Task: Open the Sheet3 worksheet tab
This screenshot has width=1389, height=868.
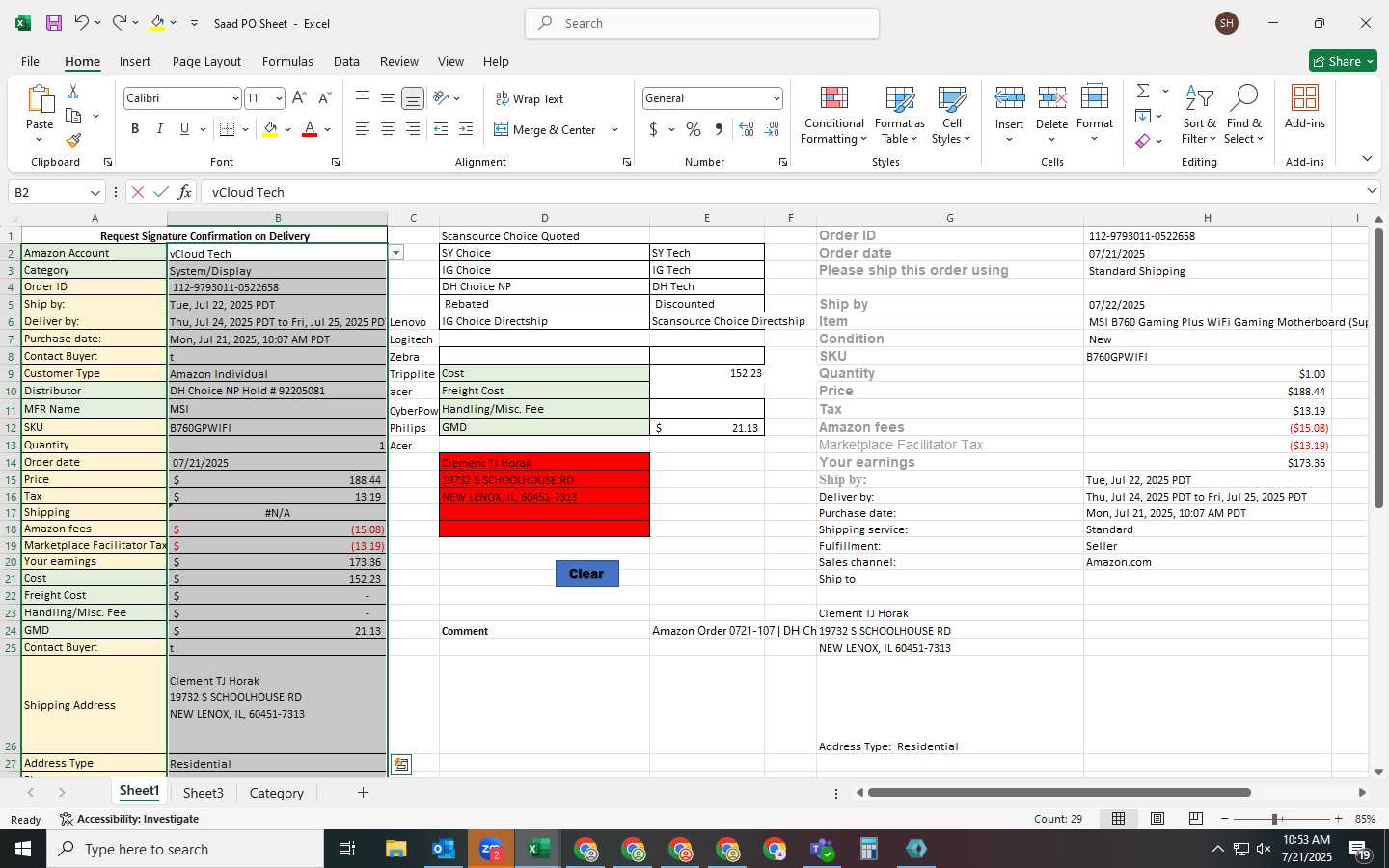Action: (x=203, y=793)
